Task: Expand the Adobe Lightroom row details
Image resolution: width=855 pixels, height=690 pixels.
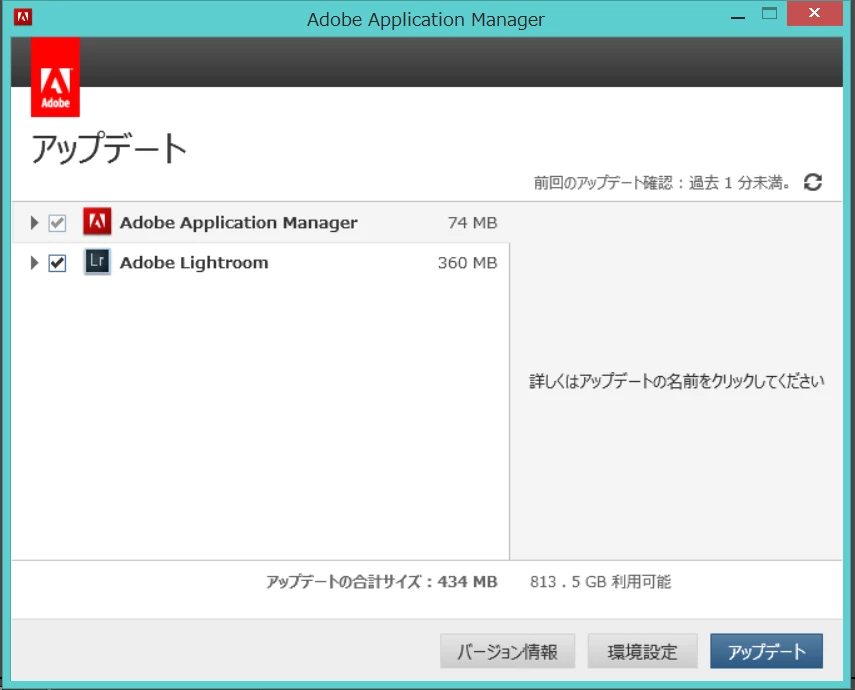Action: 34,263
